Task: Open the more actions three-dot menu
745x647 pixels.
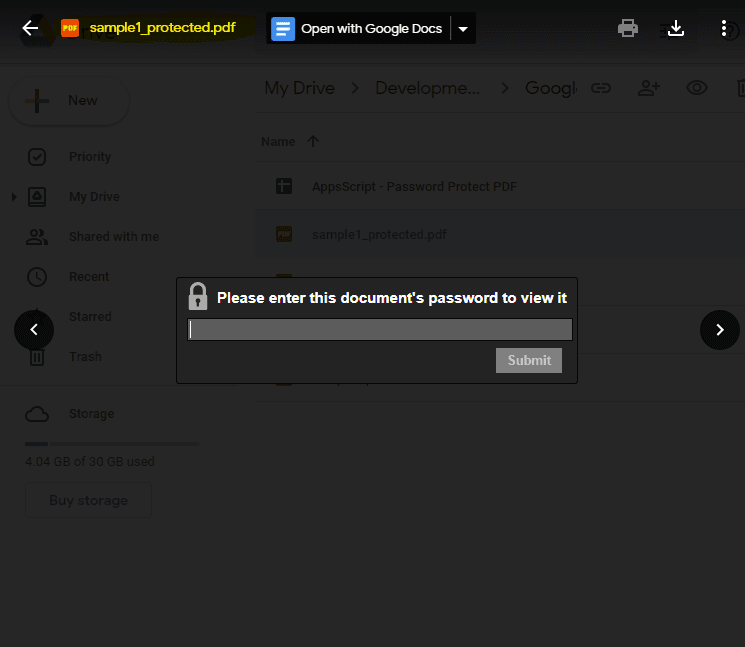Action: (x=724, y=28)
